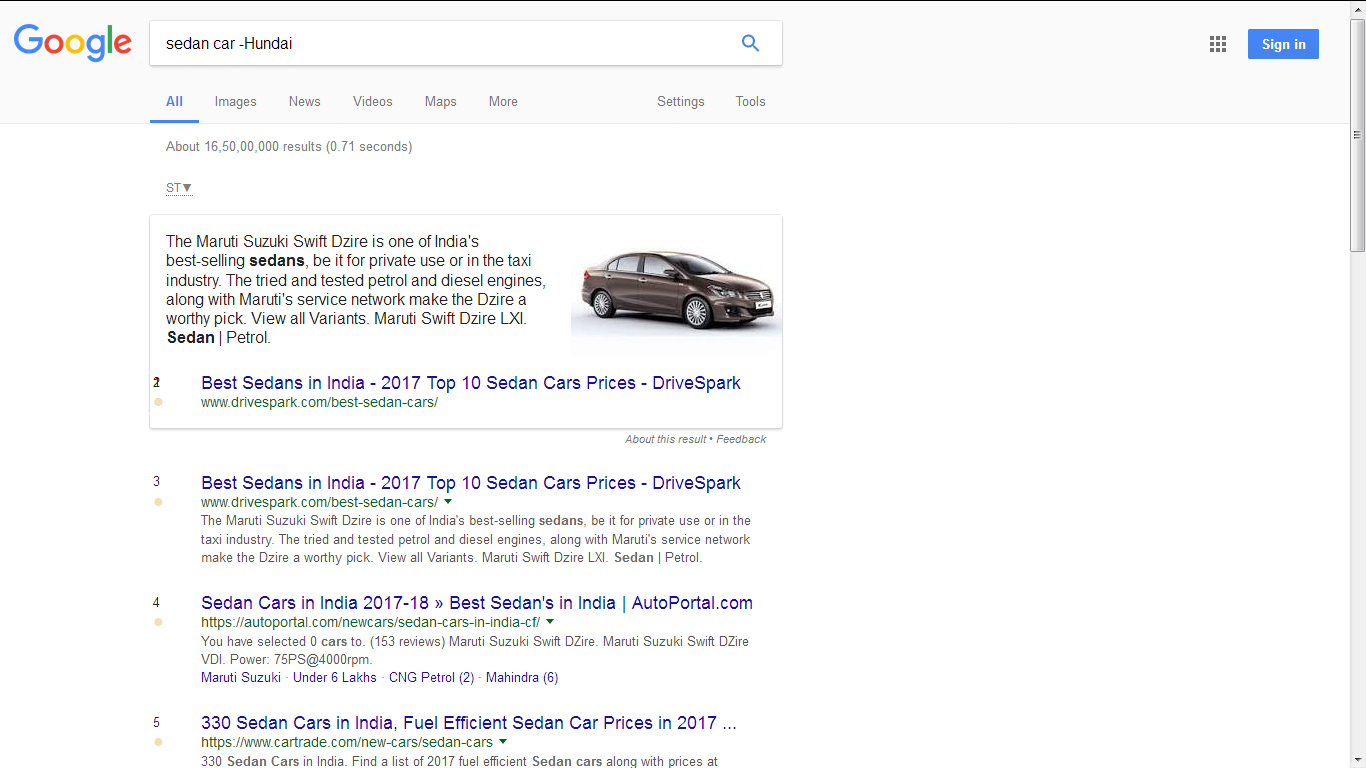The image size is (1366, 768).
Task: Open the Settings menu
Action: pyautogui.click(x=680, y=101)
